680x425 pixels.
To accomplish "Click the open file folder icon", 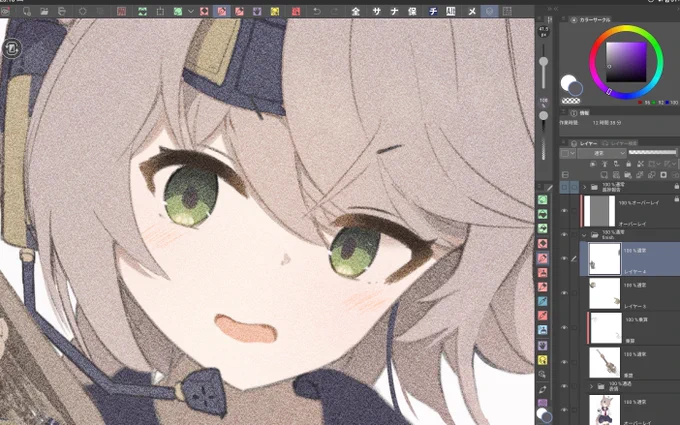I will point(44,11).
